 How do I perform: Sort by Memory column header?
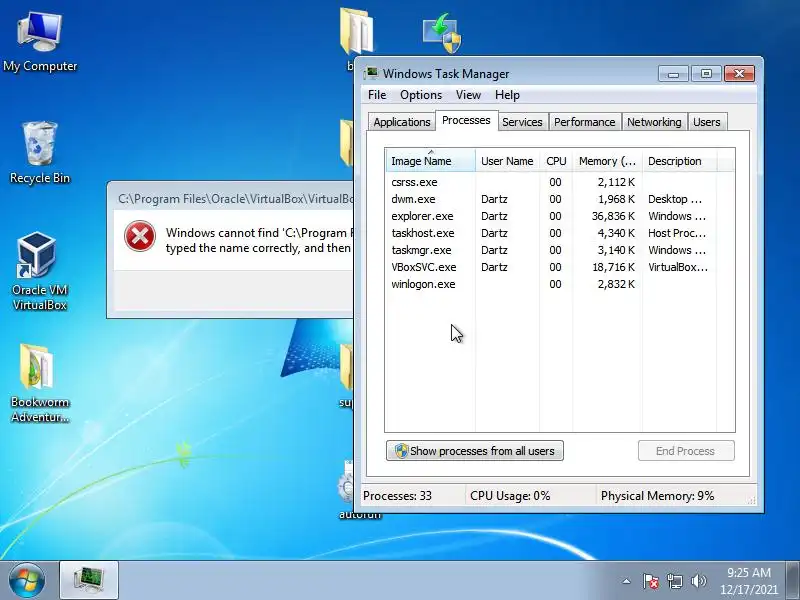click(x=607, y=161)
